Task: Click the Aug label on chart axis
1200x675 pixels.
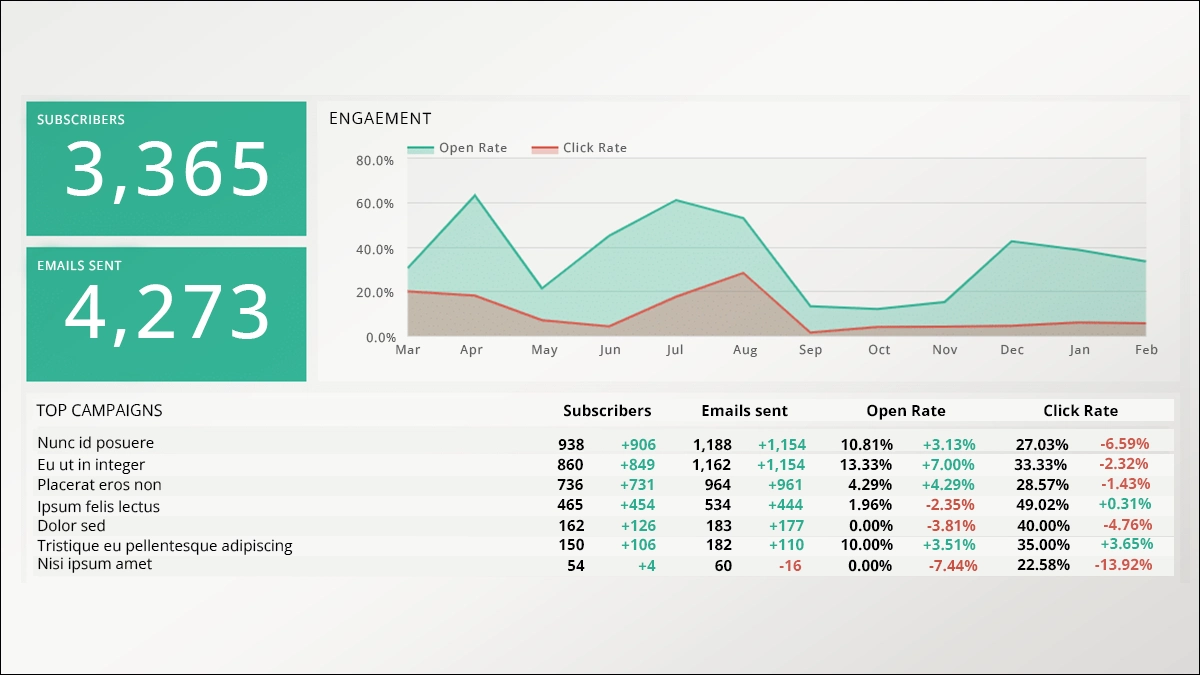Action: coord(745,350)
